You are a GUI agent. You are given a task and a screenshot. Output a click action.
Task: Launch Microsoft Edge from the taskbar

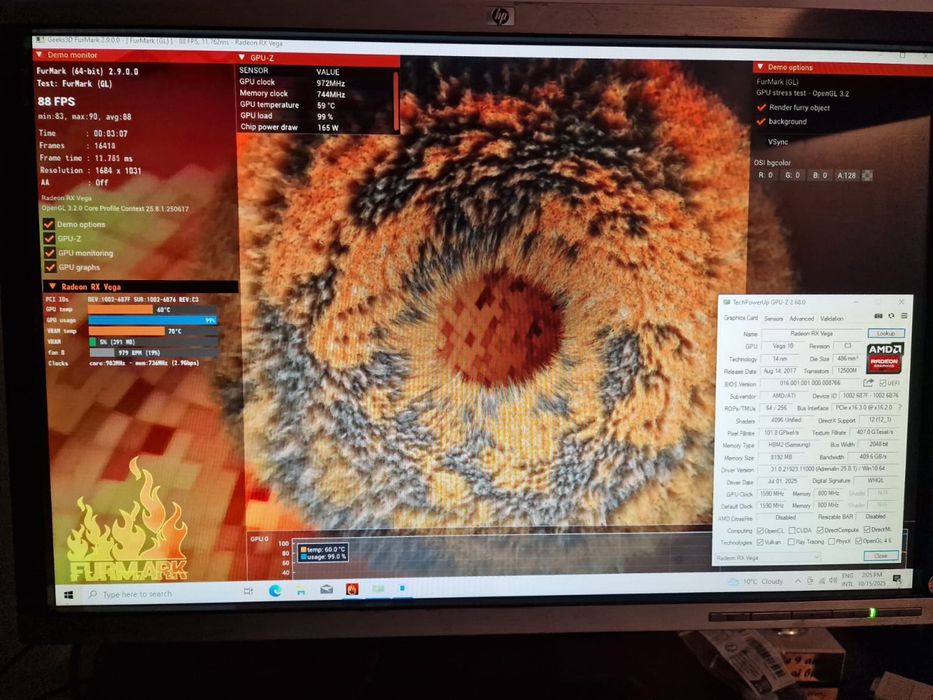coord(275,590)
